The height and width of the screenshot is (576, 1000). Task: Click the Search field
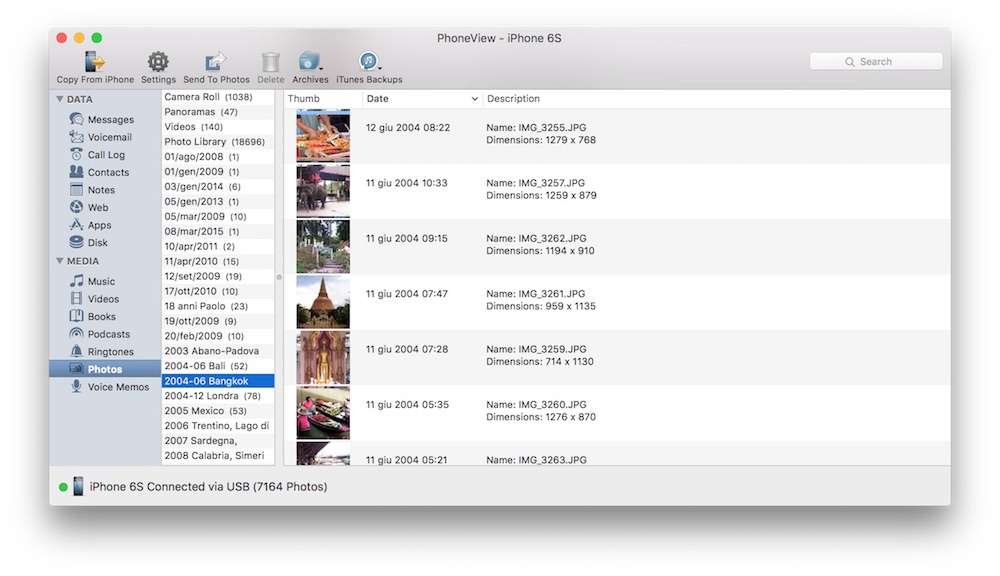click(876, 62)
